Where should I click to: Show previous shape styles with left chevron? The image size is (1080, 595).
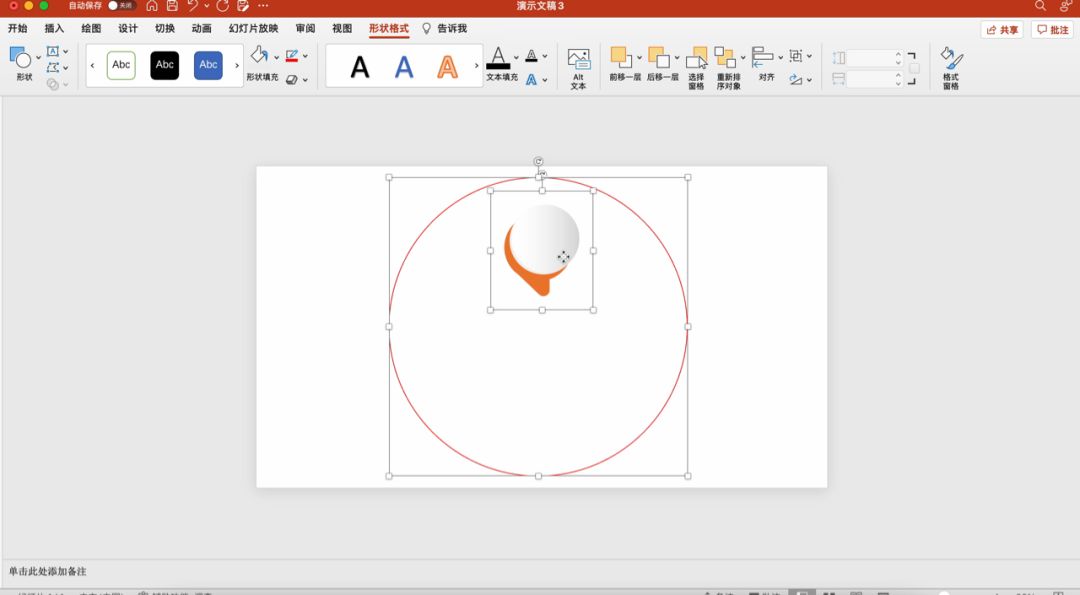click(x=93, y=65)
